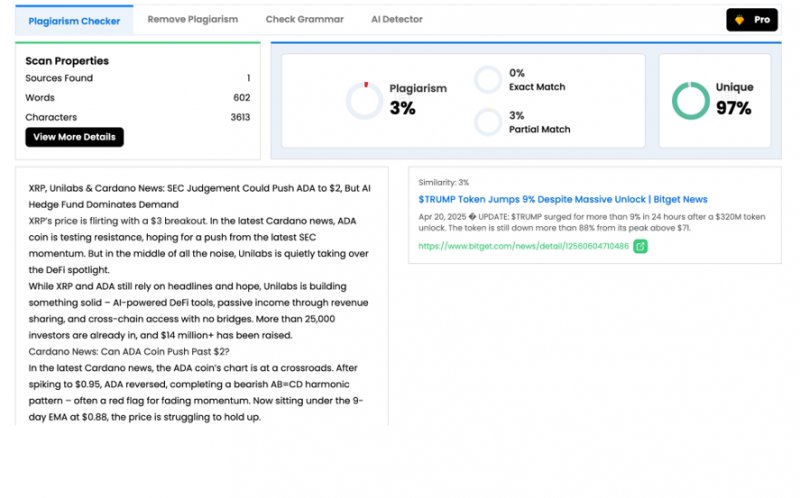Switch to the Plagiarism Checker tab

tap(74, 20)
